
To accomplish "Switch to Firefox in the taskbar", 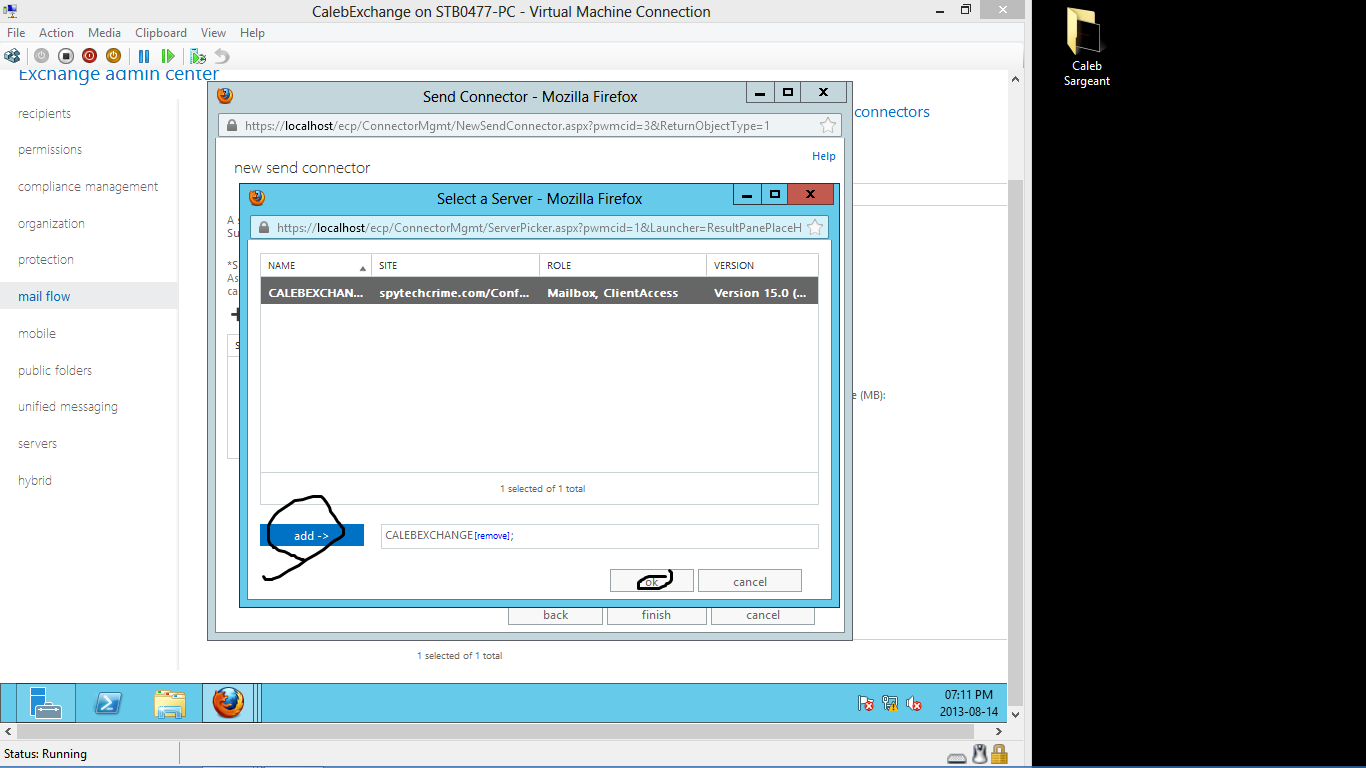I will (x=228, y=703).
